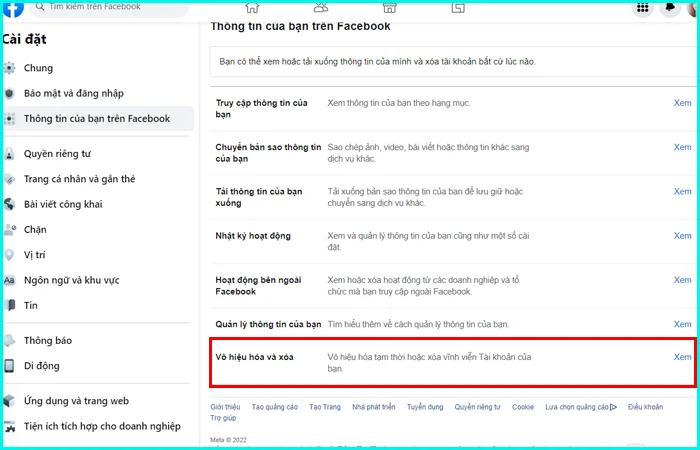Open the Điều khoản footer link

point(645,407)
